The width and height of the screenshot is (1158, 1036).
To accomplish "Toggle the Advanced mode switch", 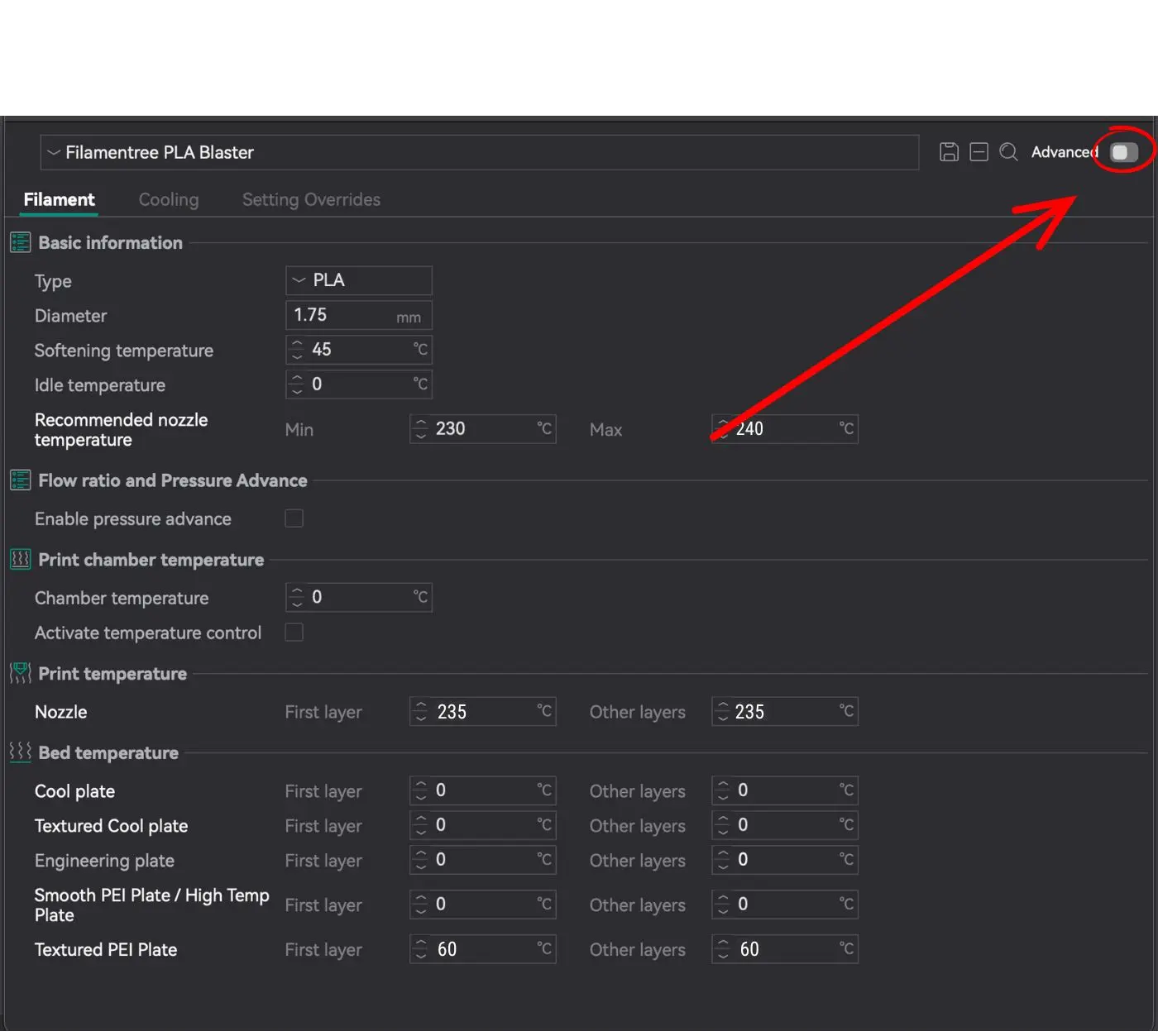I will (1123, 152).
